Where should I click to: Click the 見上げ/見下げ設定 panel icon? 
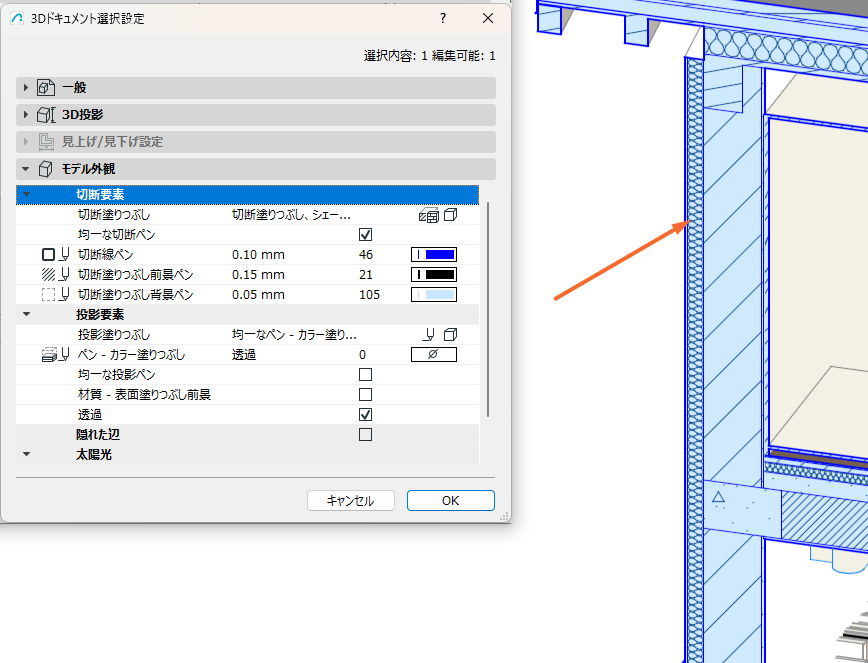pos(46,142)
